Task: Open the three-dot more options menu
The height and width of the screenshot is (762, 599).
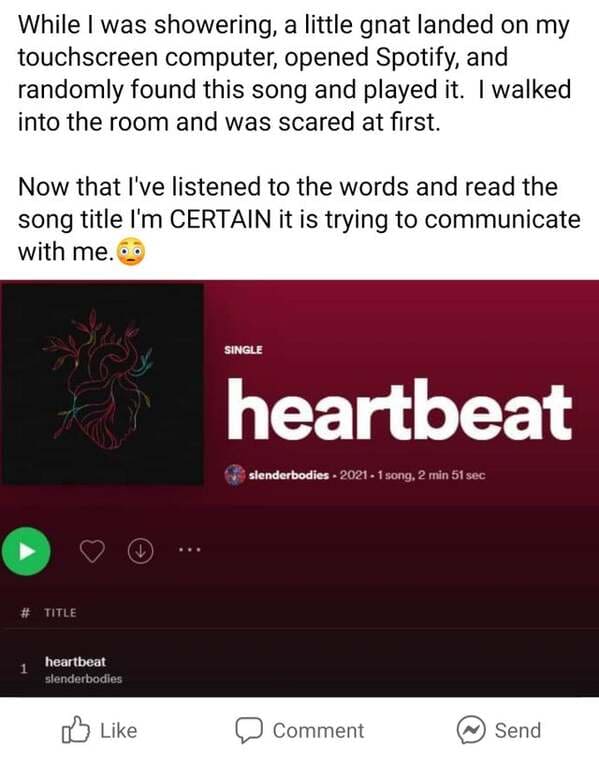Action: pyautogui.click(x=189, y=550)
